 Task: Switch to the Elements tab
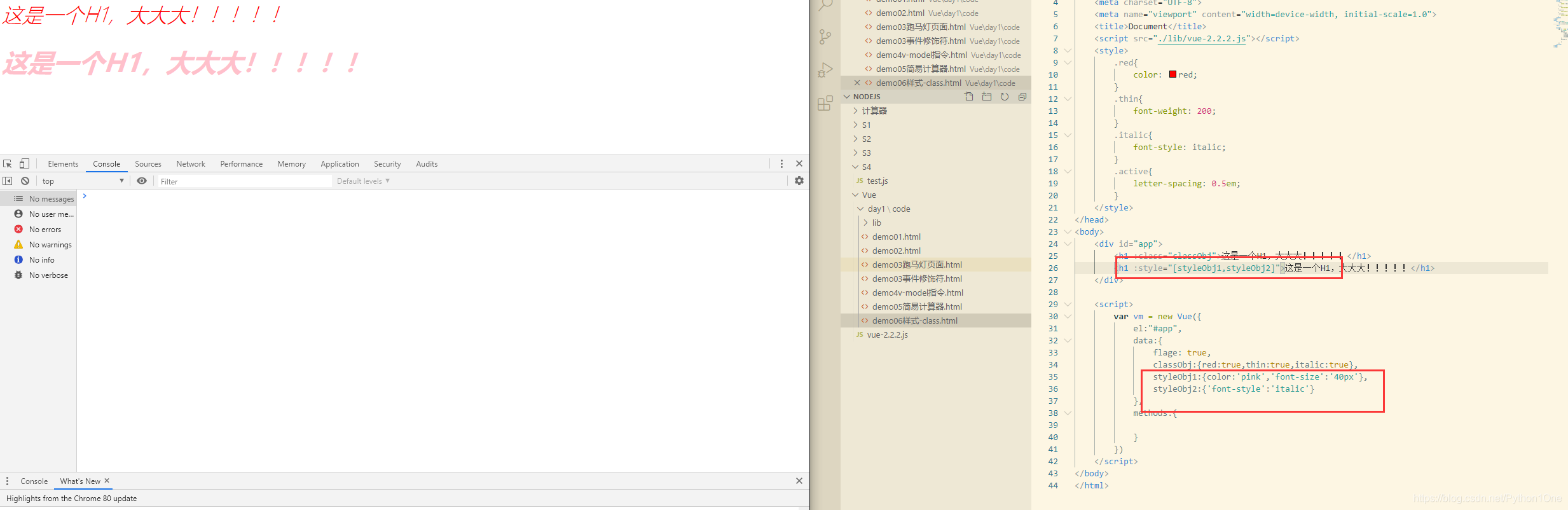(63, 164)
